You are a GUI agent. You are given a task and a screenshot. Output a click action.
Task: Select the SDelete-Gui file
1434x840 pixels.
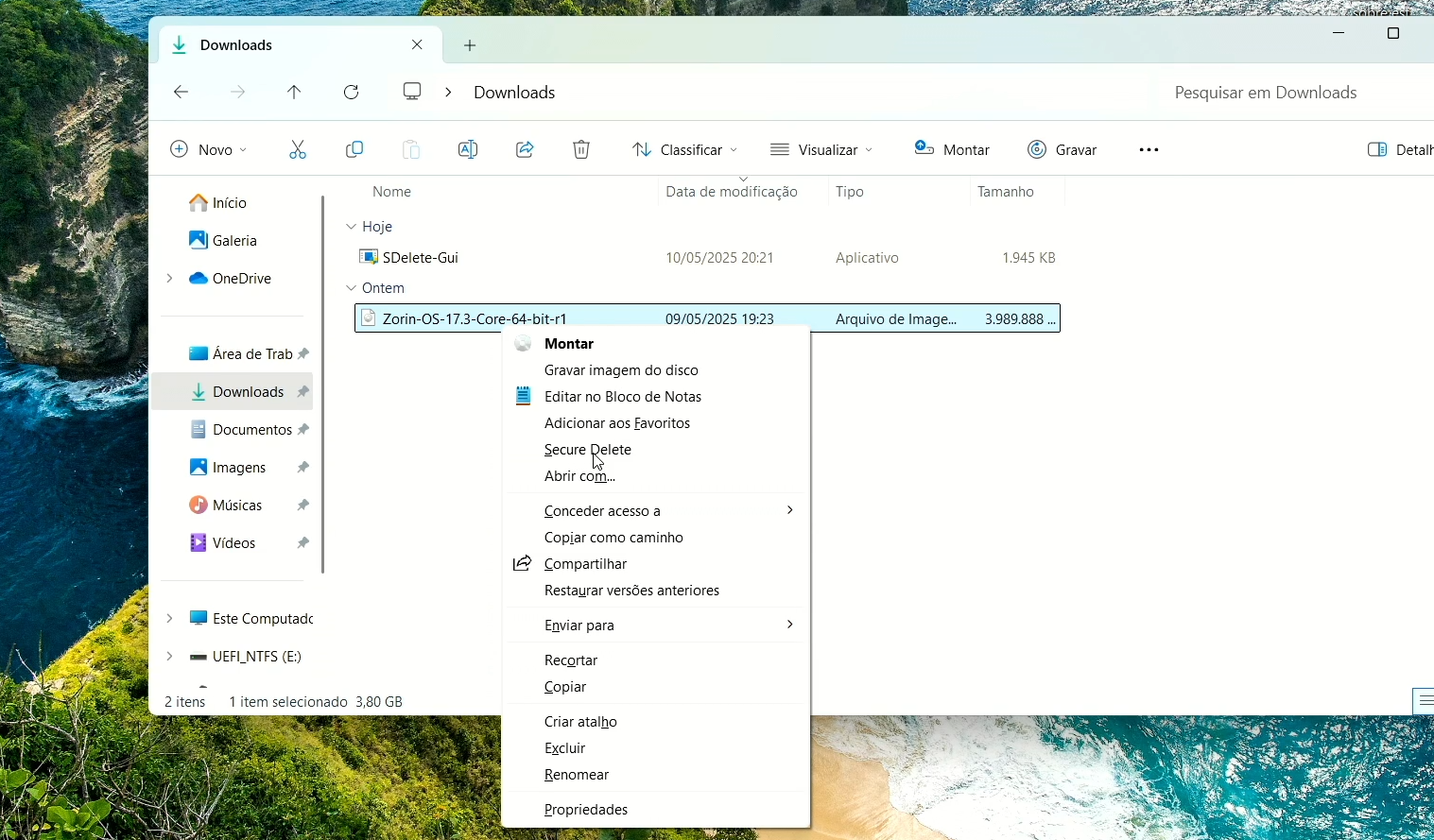click(421, 258)
